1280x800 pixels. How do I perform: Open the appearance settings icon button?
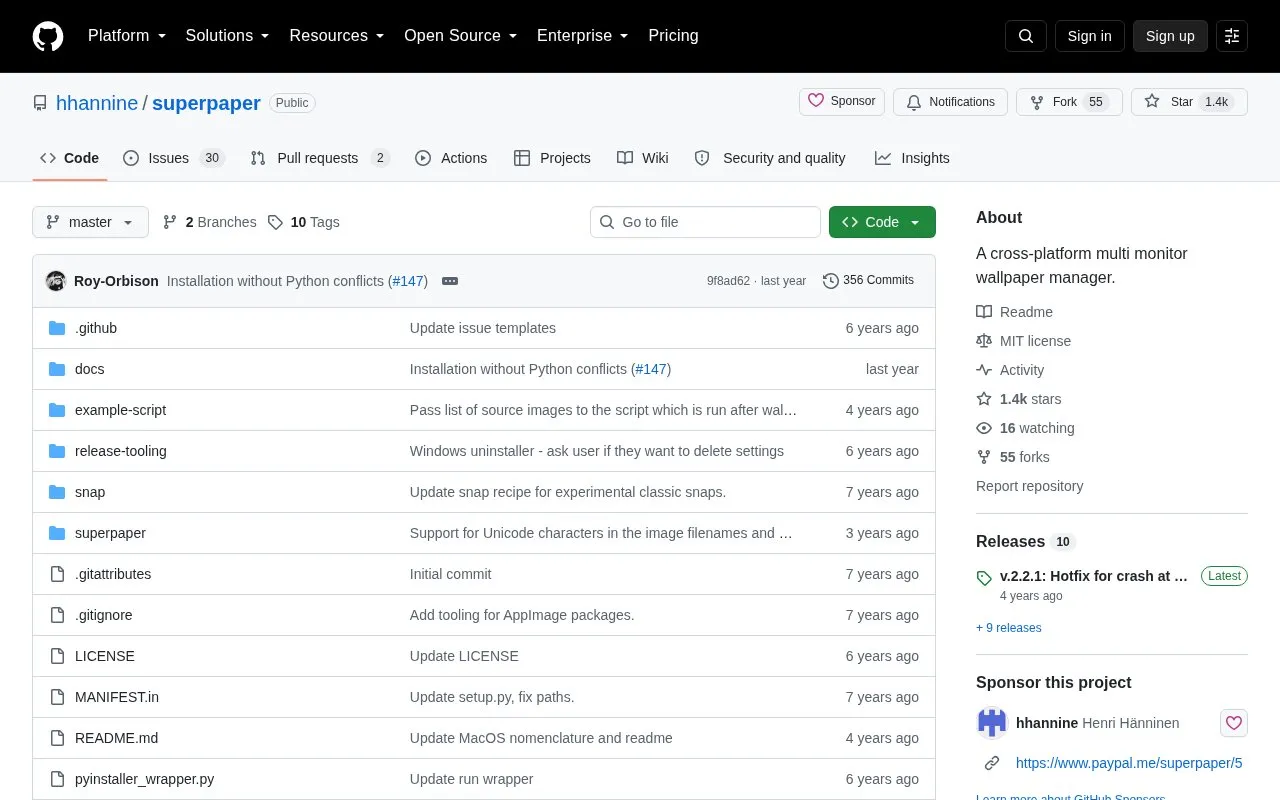point(1232,36)
